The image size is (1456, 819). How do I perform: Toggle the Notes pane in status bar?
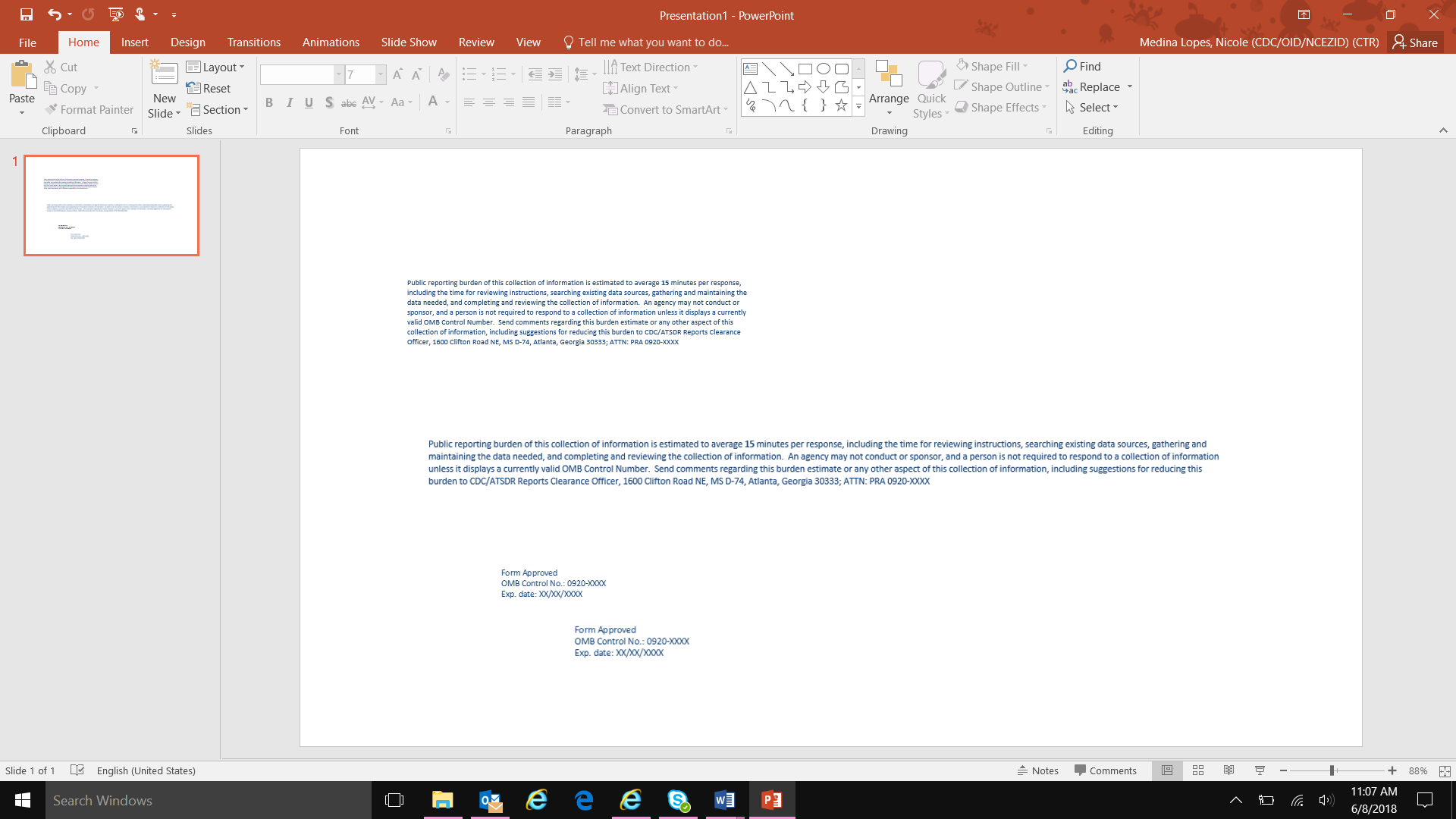tap(1038, 770)
